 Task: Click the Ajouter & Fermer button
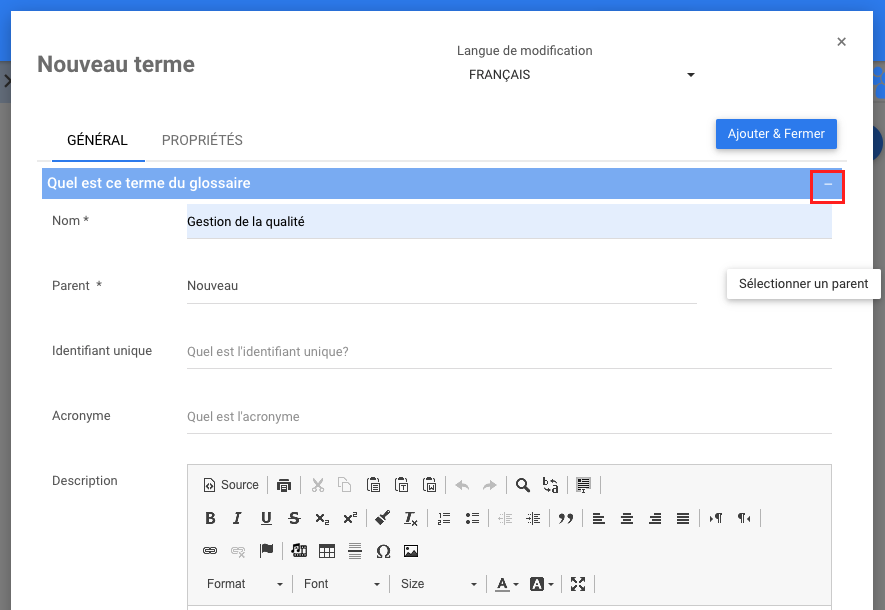pyautogui.click(x=776, y=134)
